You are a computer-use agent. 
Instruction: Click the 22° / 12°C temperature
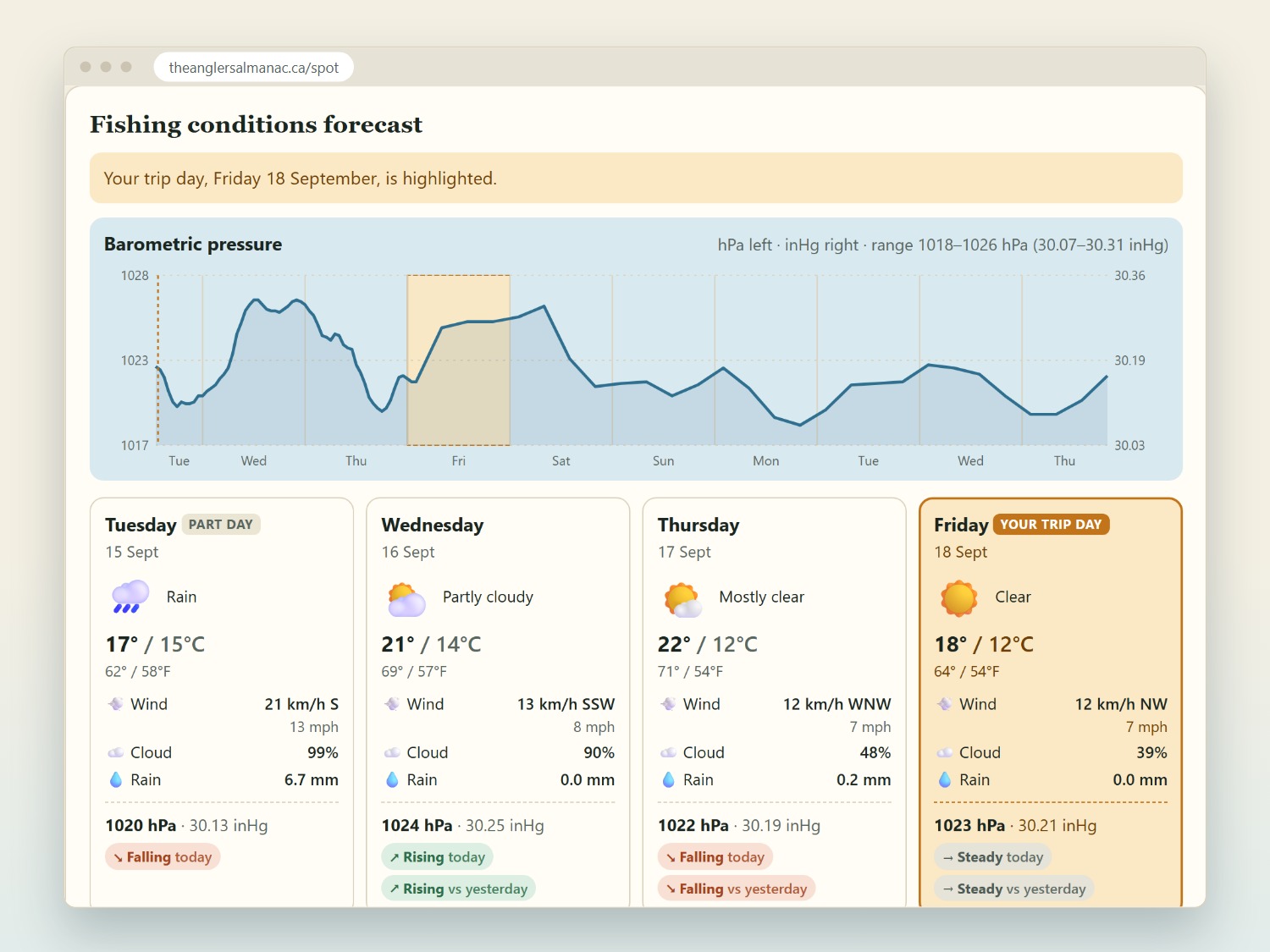[708, 644]
